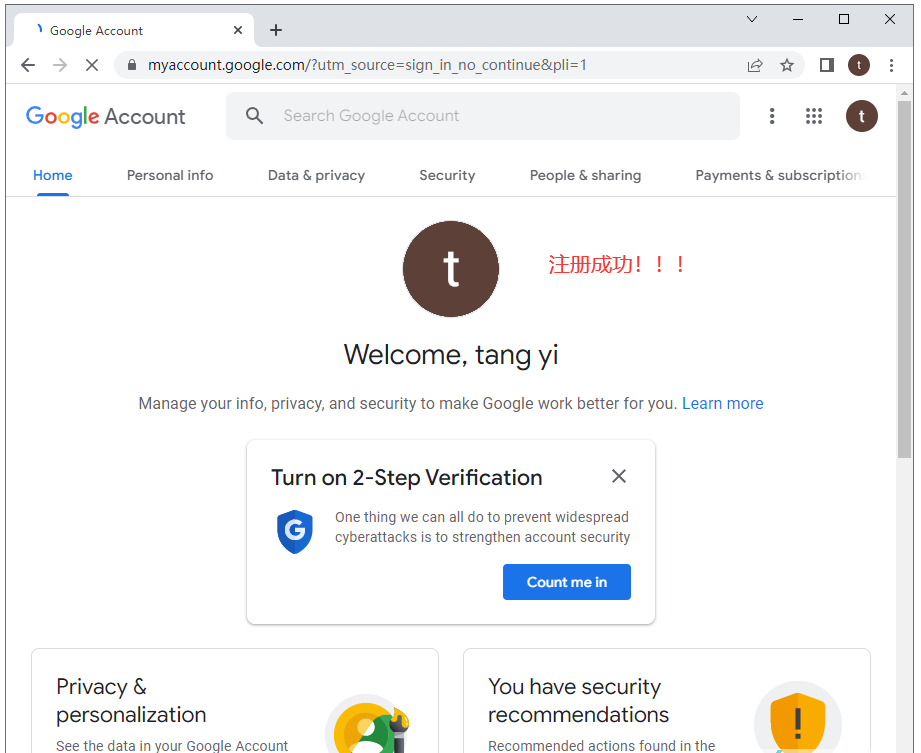Open a new browser tab

point(276,30)
